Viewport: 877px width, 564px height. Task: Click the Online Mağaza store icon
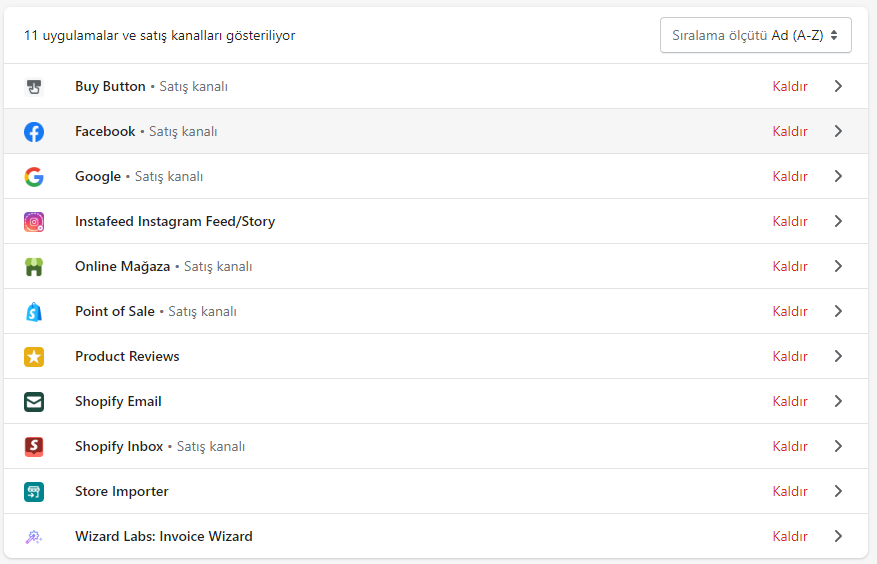click(x=34, y=267)
